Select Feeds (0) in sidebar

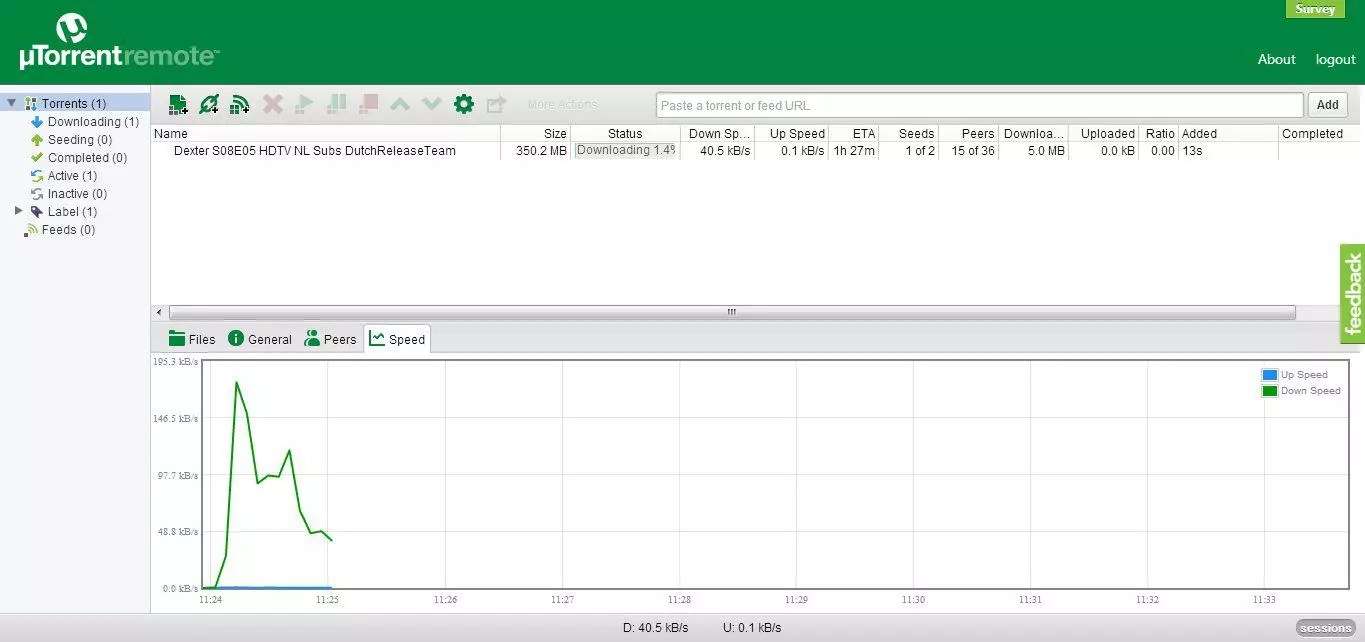coord(68,230)
